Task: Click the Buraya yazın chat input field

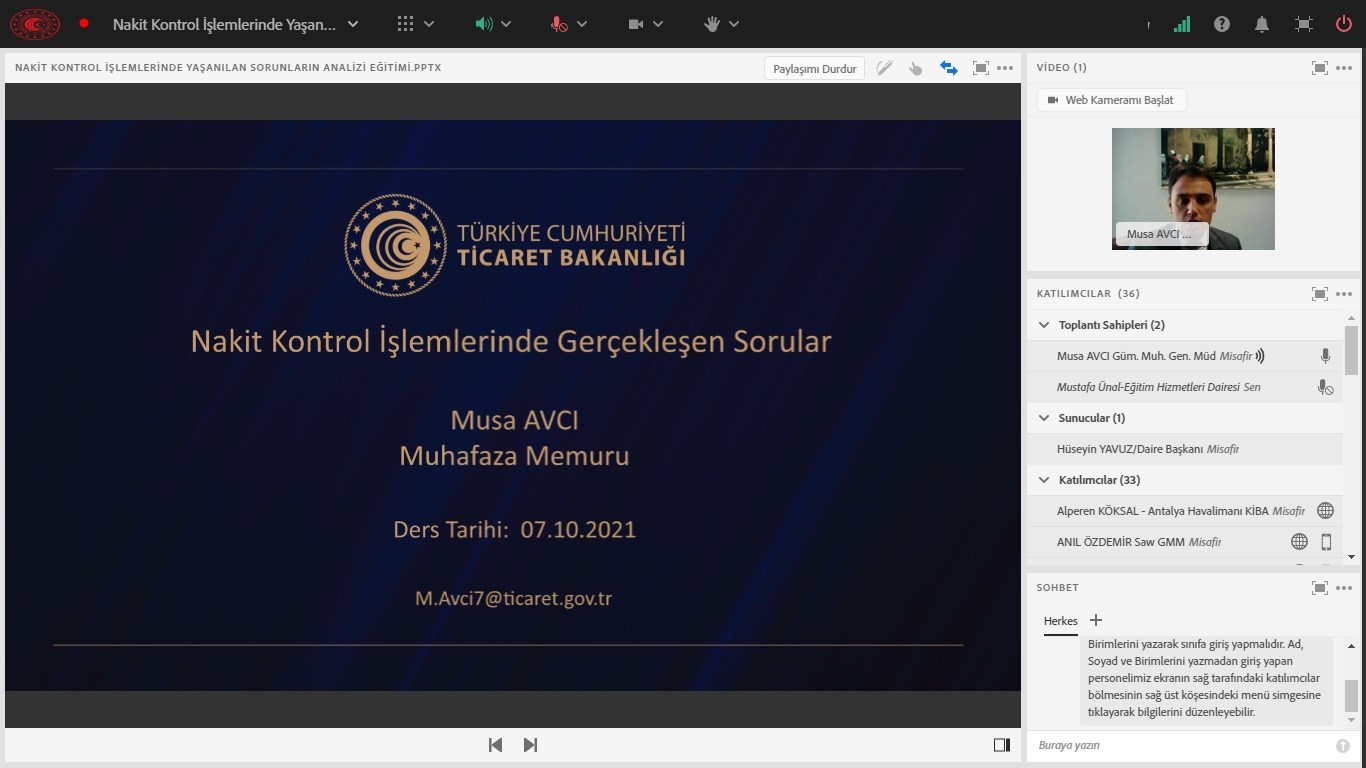Action: [1180, 746]
